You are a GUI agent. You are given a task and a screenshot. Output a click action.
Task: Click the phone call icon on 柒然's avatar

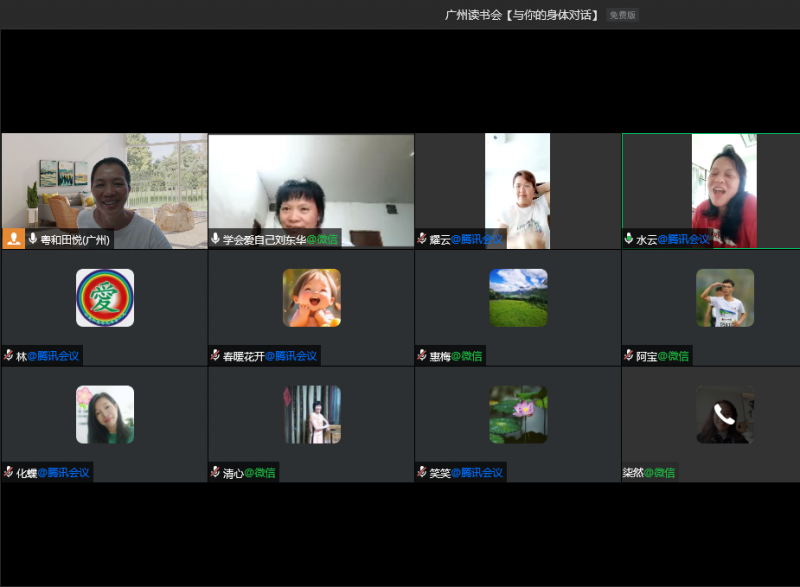click(725, 414)
